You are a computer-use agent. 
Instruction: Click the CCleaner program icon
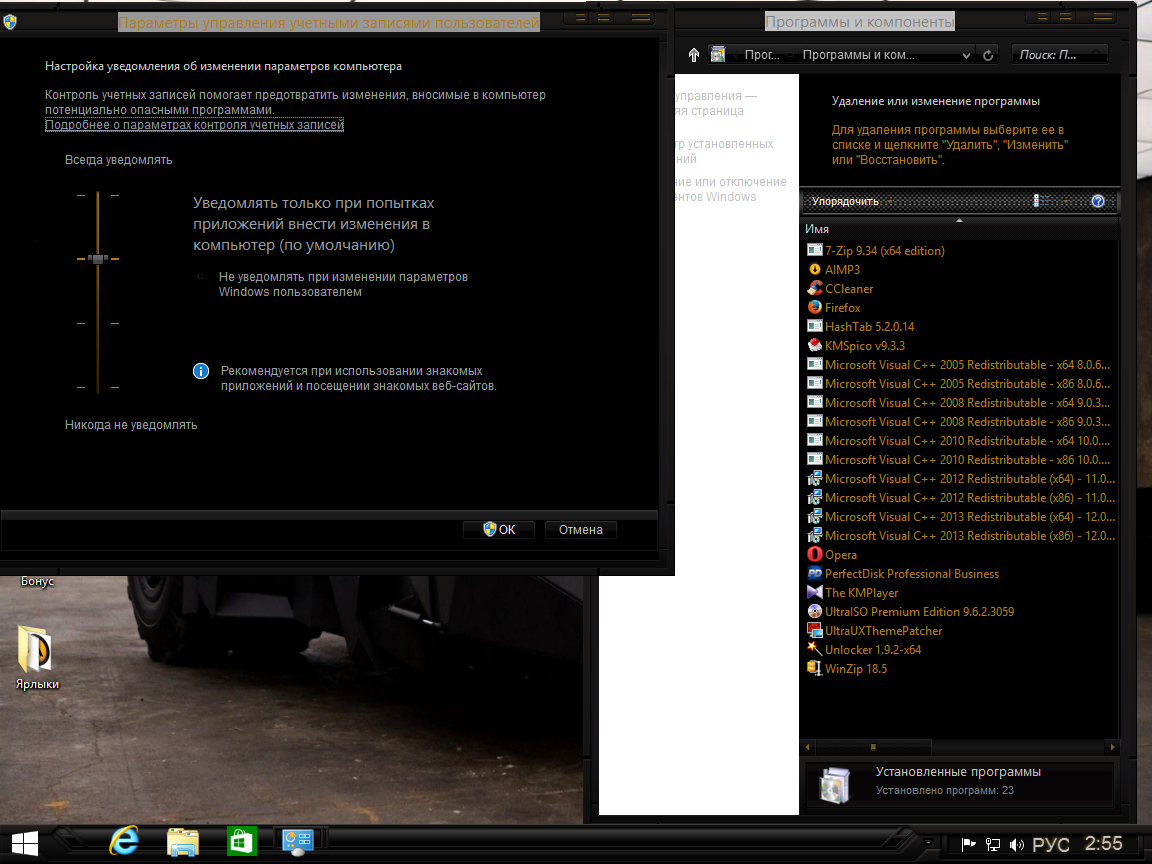point(814,289)
